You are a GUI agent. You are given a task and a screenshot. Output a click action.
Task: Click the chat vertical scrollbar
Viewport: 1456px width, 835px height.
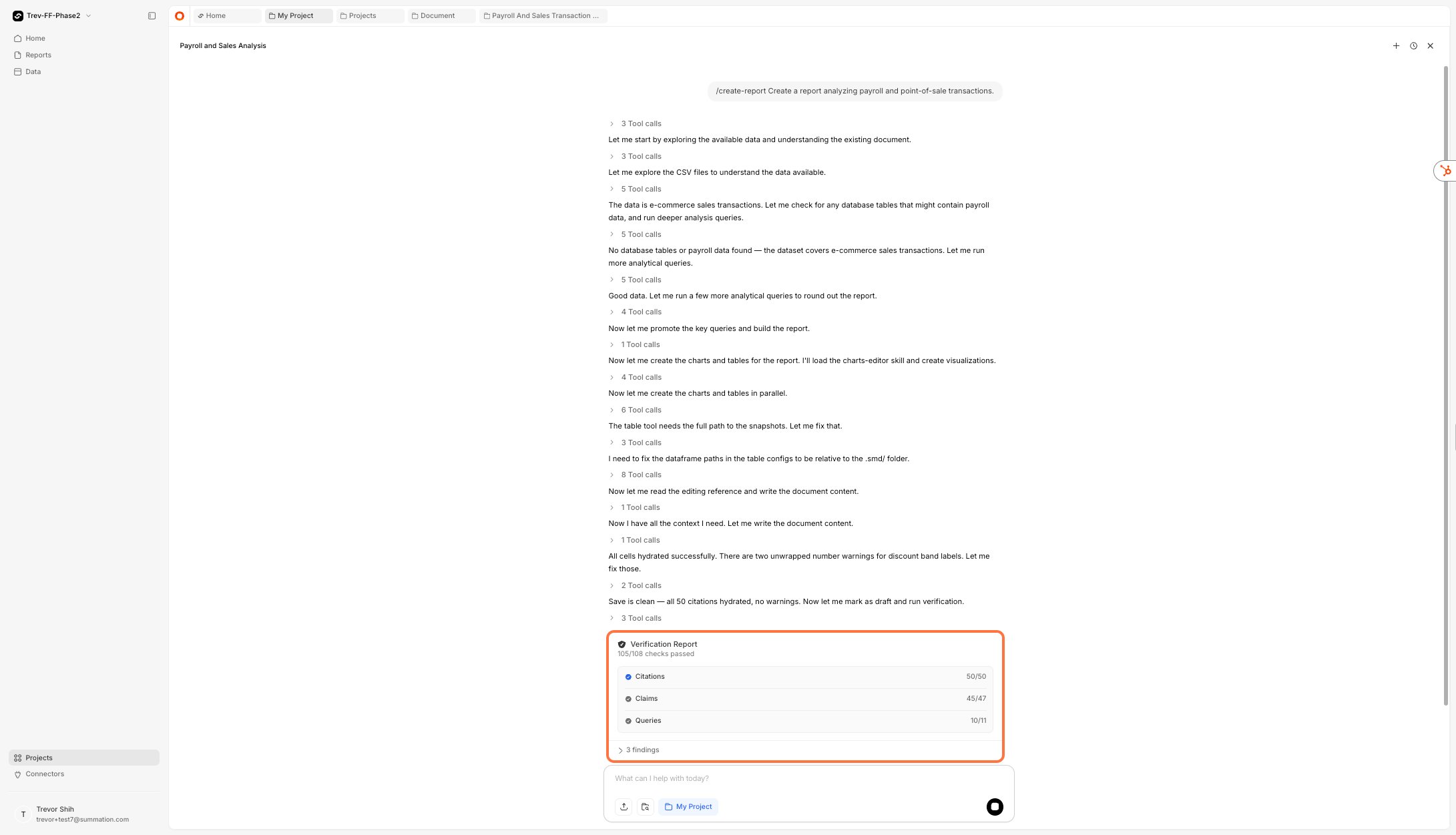(1446, 385)
